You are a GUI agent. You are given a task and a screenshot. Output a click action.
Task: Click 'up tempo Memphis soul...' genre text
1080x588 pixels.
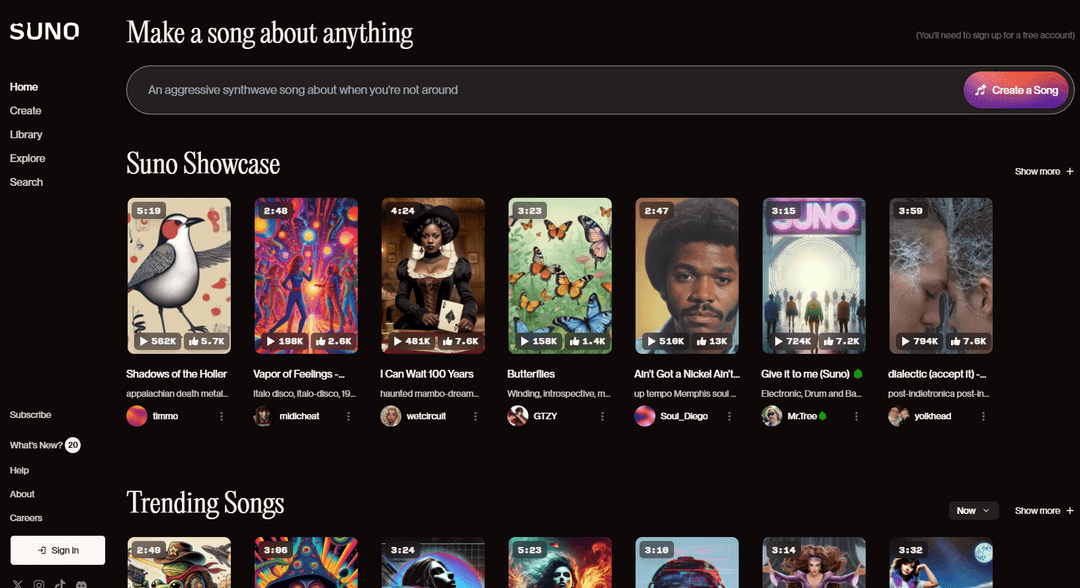point(685,394)
